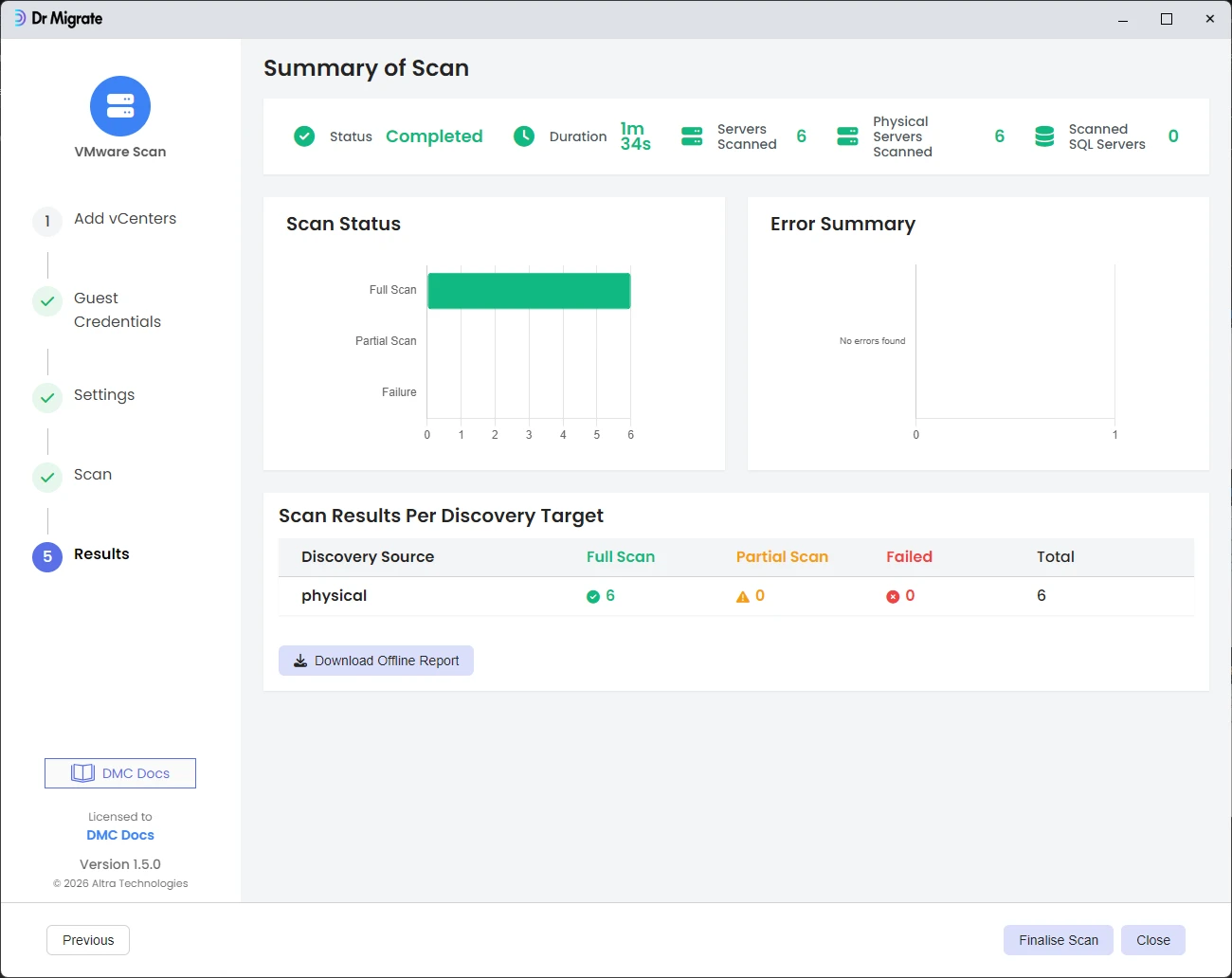The height and width of the screenshot is (978, 1232).
Task: Click the Settings step checkmark icon
Action: coord(47,398)
